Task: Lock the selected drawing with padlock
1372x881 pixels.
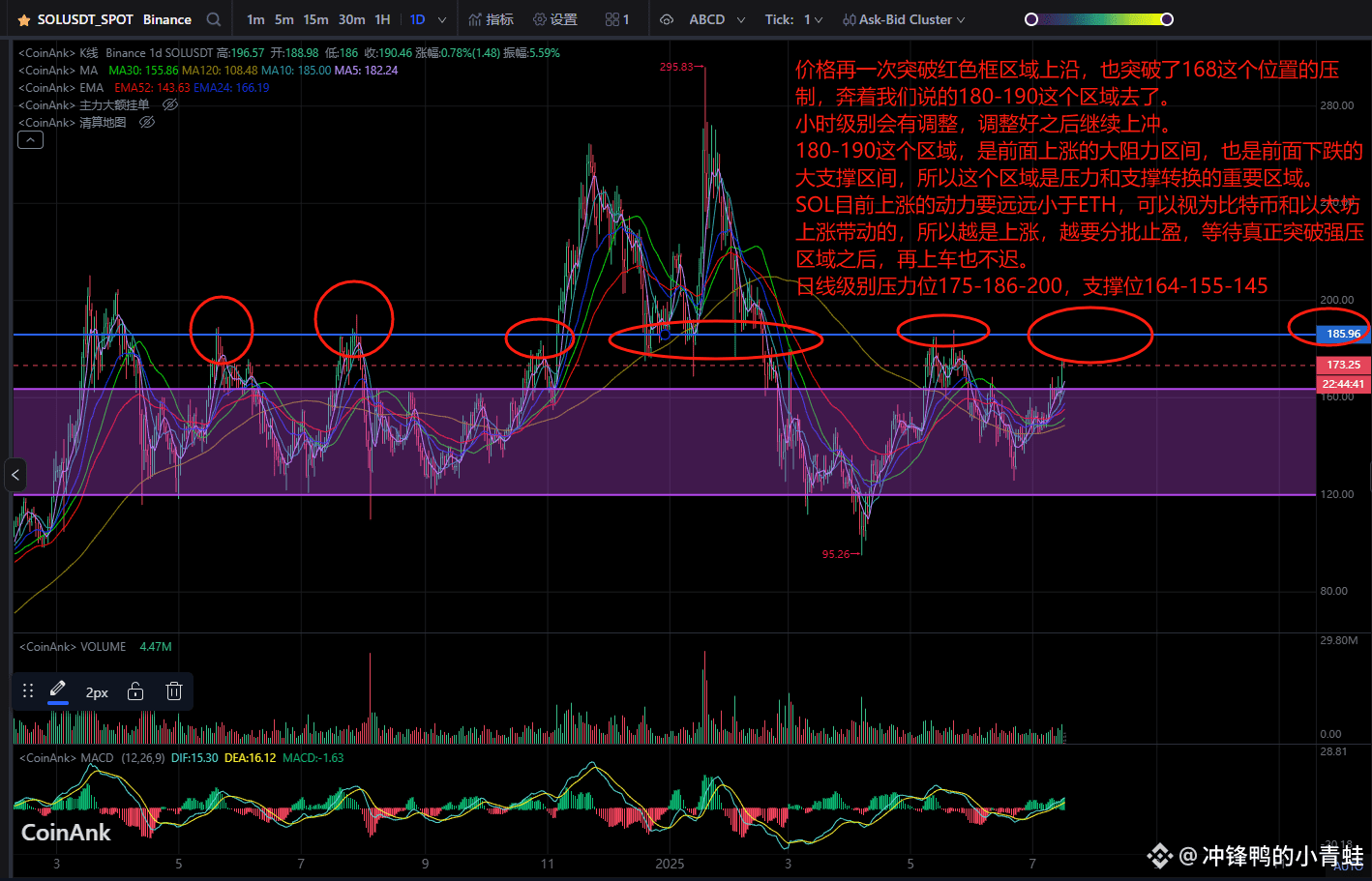Action: [135, 690]
